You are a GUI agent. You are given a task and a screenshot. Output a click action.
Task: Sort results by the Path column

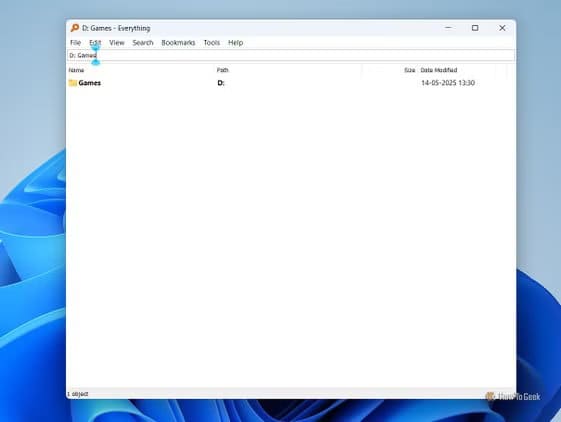point(223,70)
